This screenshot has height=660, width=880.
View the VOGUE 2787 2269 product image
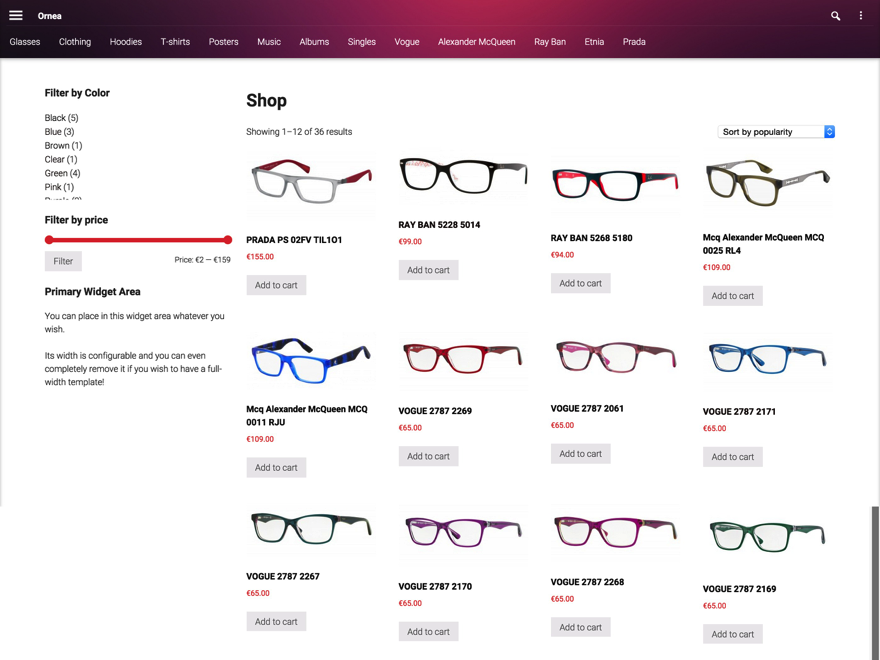pyautogui.click(x=462, y=358)
